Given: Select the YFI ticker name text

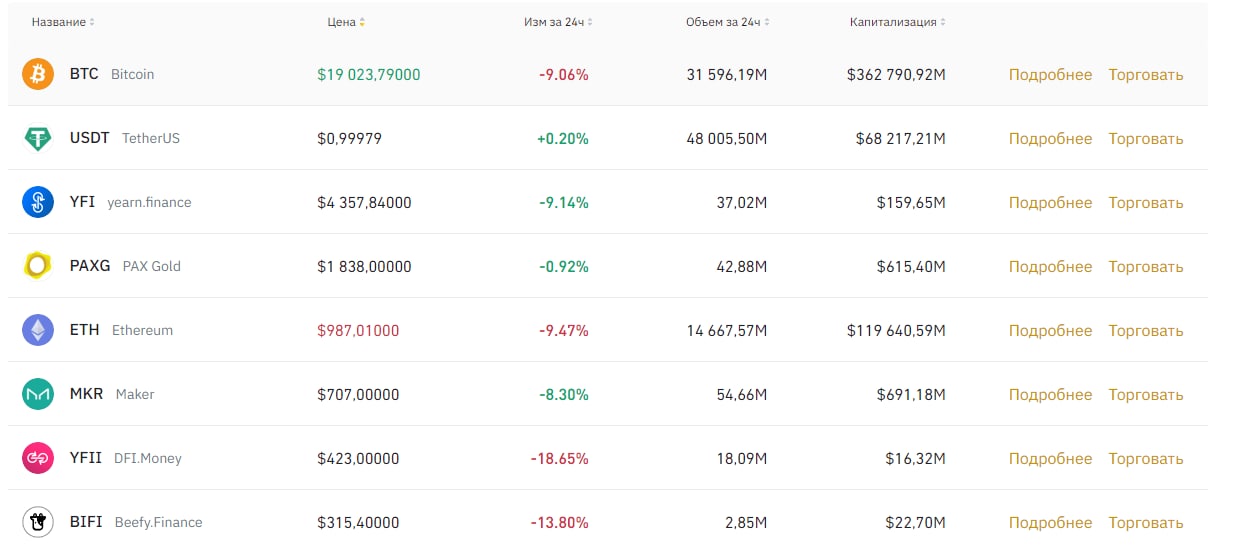Looking at the screenshot, I should point(82,202).
